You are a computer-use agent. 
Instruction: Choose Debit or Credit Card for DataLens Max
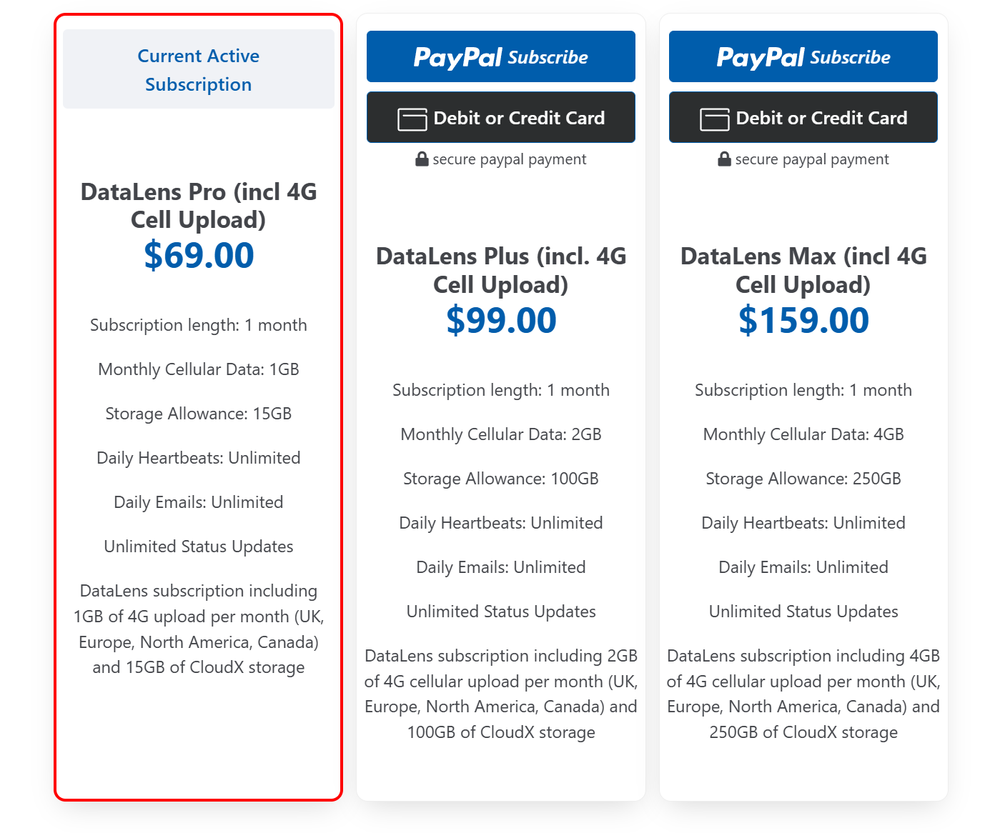click(x=803, y=118)
